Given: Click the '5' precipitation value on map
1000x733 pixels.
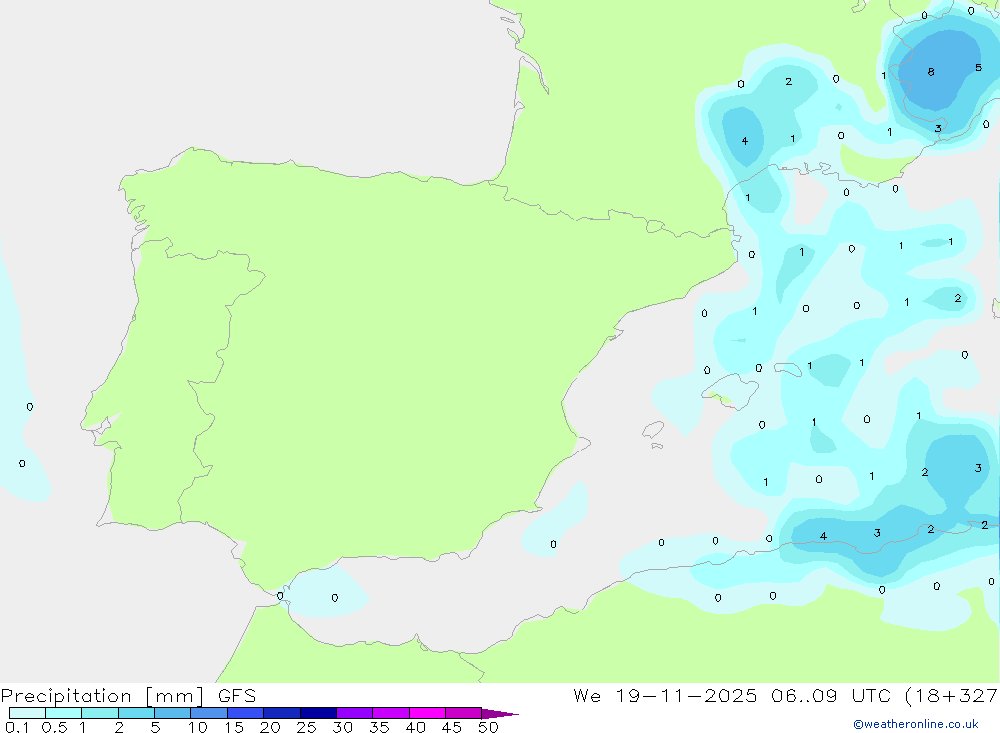Looking at the screenshot, I should [978, 67].
